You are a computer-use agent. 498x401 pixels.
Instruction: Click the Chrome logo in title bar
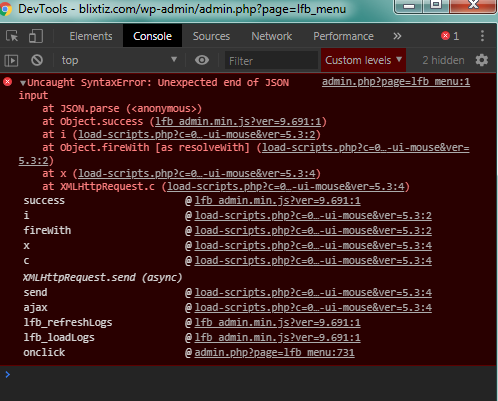(6, 9)
